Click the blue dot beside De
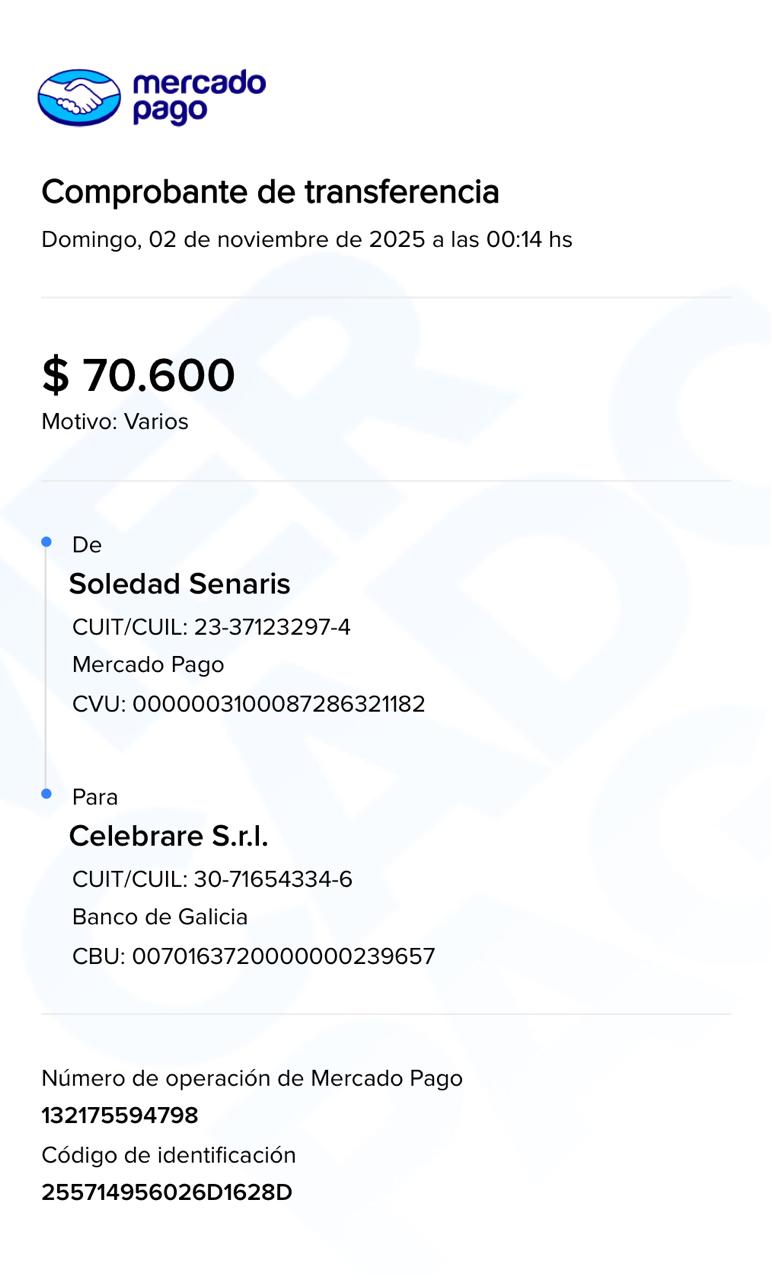 [46, 542]
